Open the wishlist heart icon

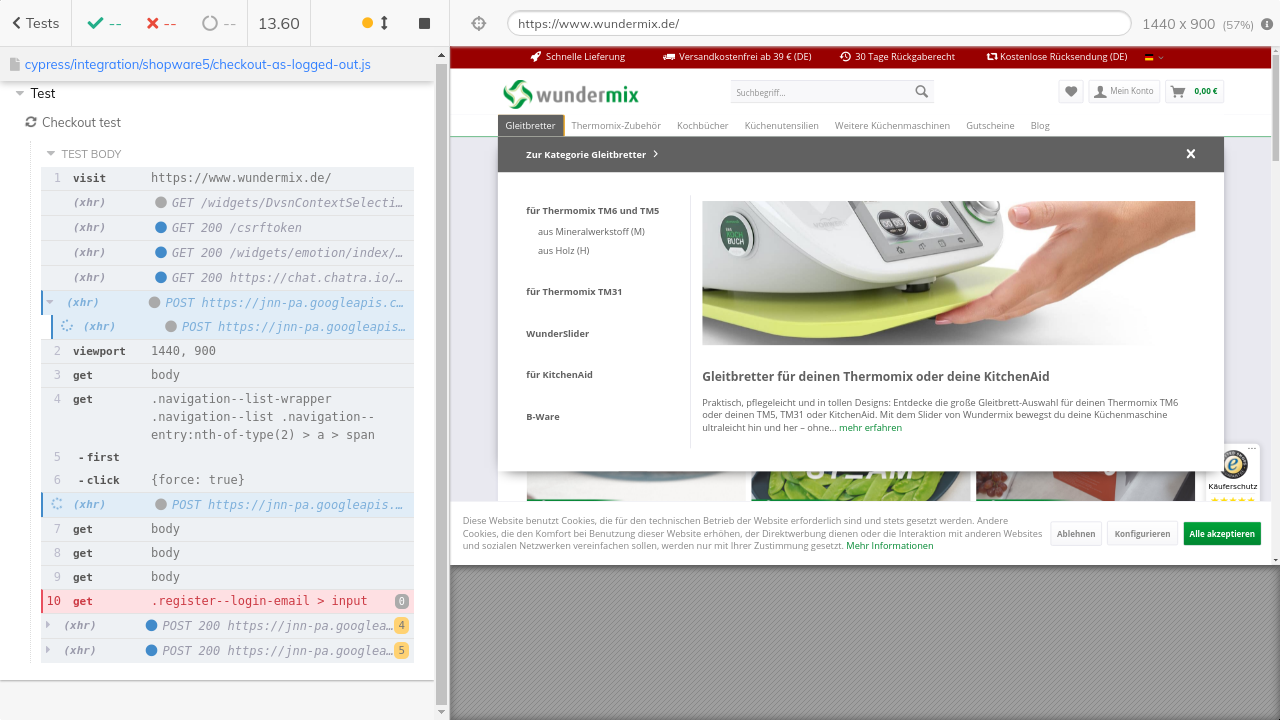coord(1071,92)
